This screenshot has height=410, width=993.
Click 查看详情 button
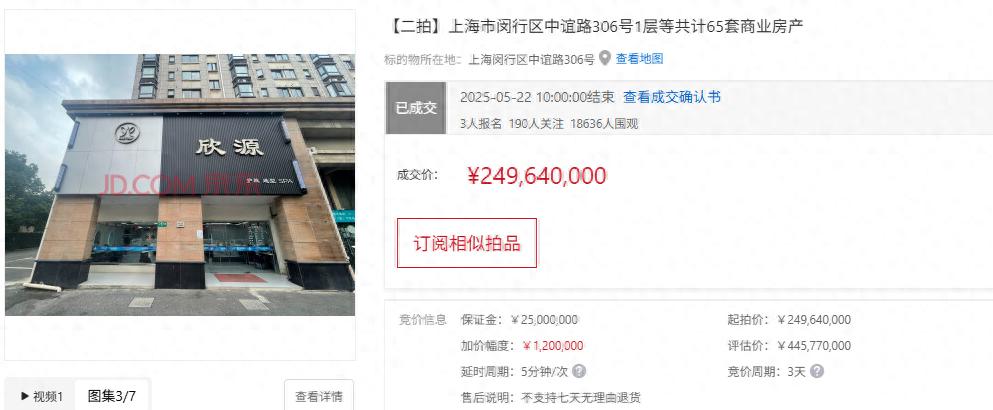tap(319, 397)
